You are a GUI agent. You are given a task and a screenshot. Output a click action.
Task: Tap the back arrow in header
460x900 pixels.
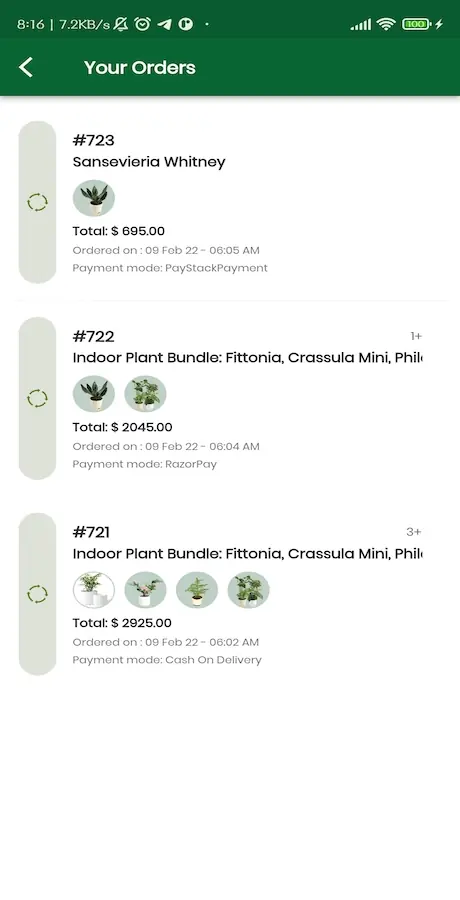26,67
